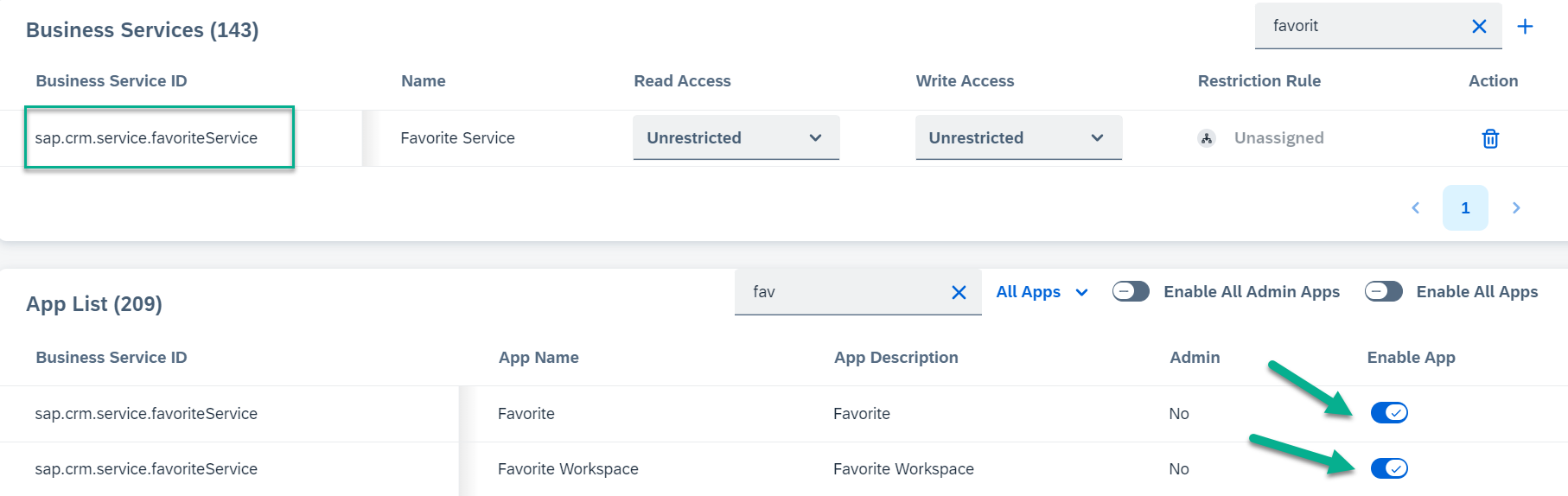Go to next page arrow
This screenshot has height=496, width=1568.
click(x=1516, y=207)
